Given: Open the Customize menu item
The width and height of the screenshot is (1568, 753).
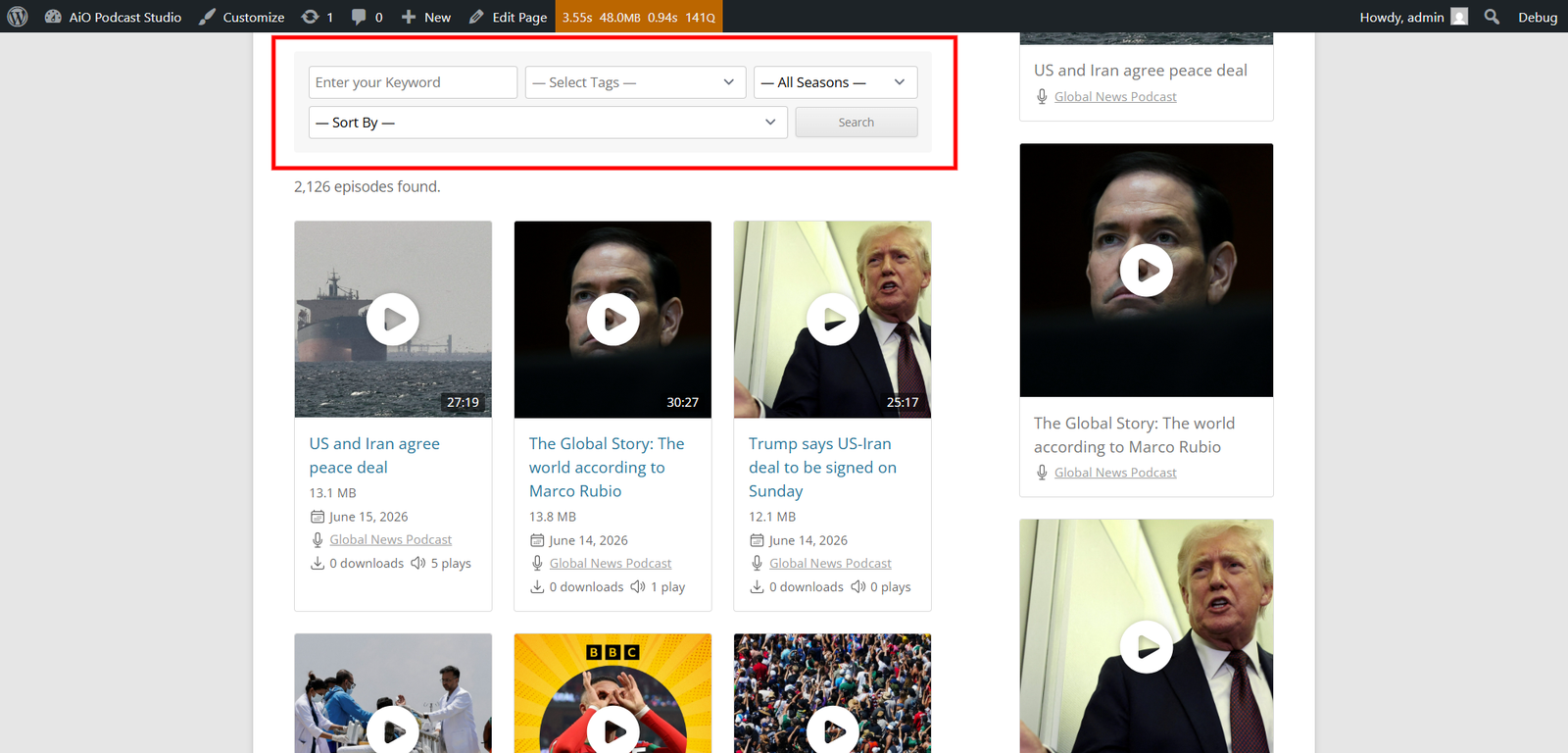Looking at the screenshot, I should pyautogui.click(x=242, y=17).
